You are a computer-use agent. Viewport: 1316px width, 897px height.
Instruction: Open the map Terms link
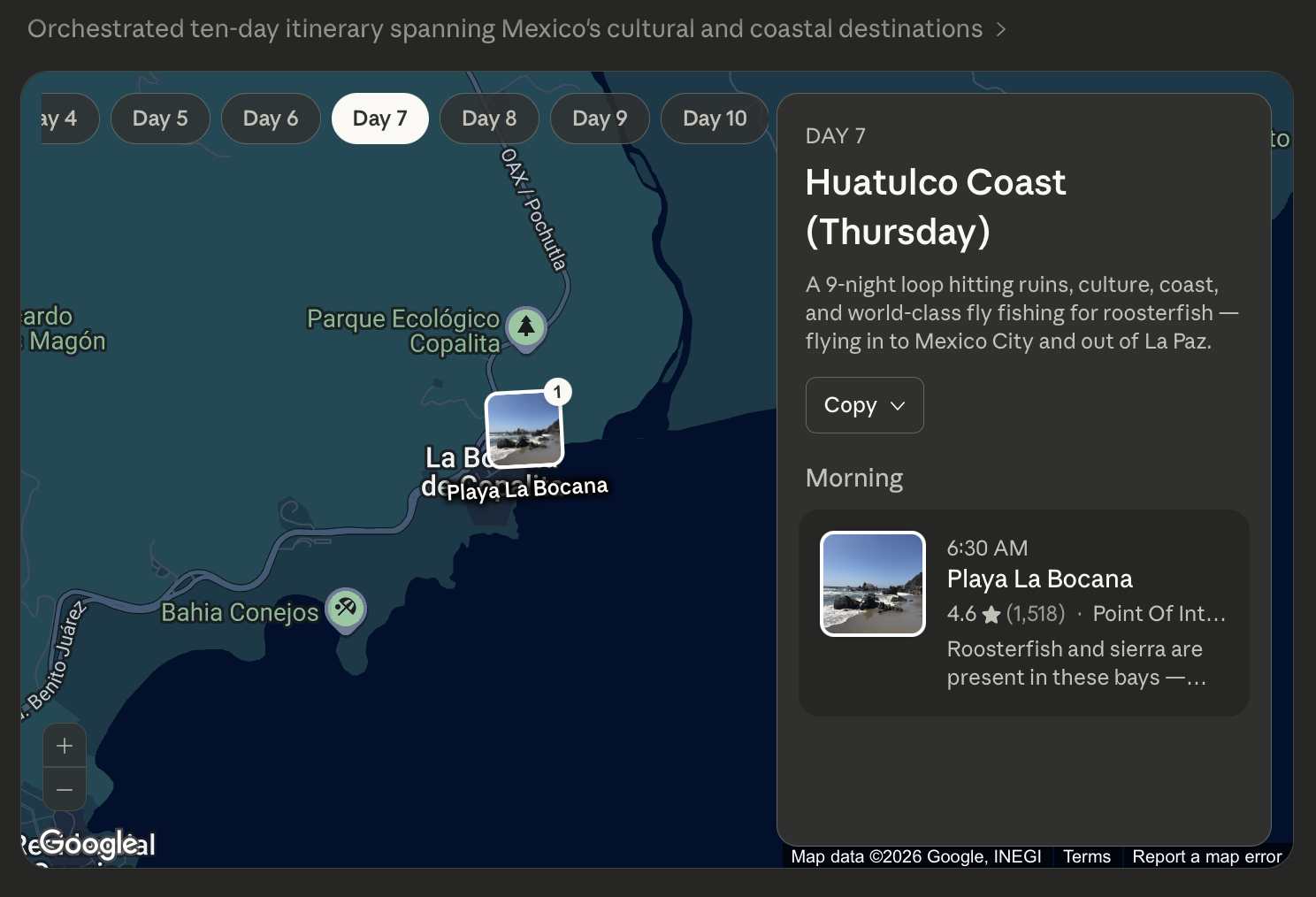[1086, 856]
